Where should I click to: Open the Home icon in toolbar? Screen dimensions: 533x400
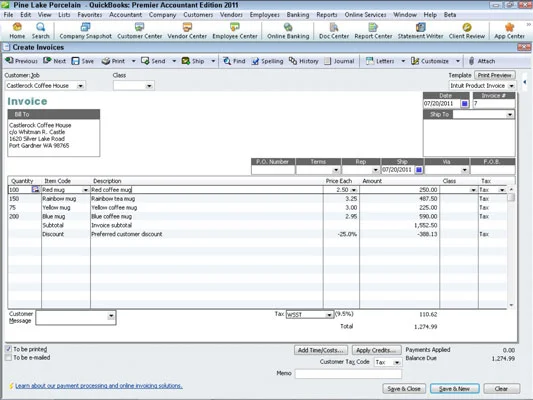pyautogui.click(x=17, y=31)
